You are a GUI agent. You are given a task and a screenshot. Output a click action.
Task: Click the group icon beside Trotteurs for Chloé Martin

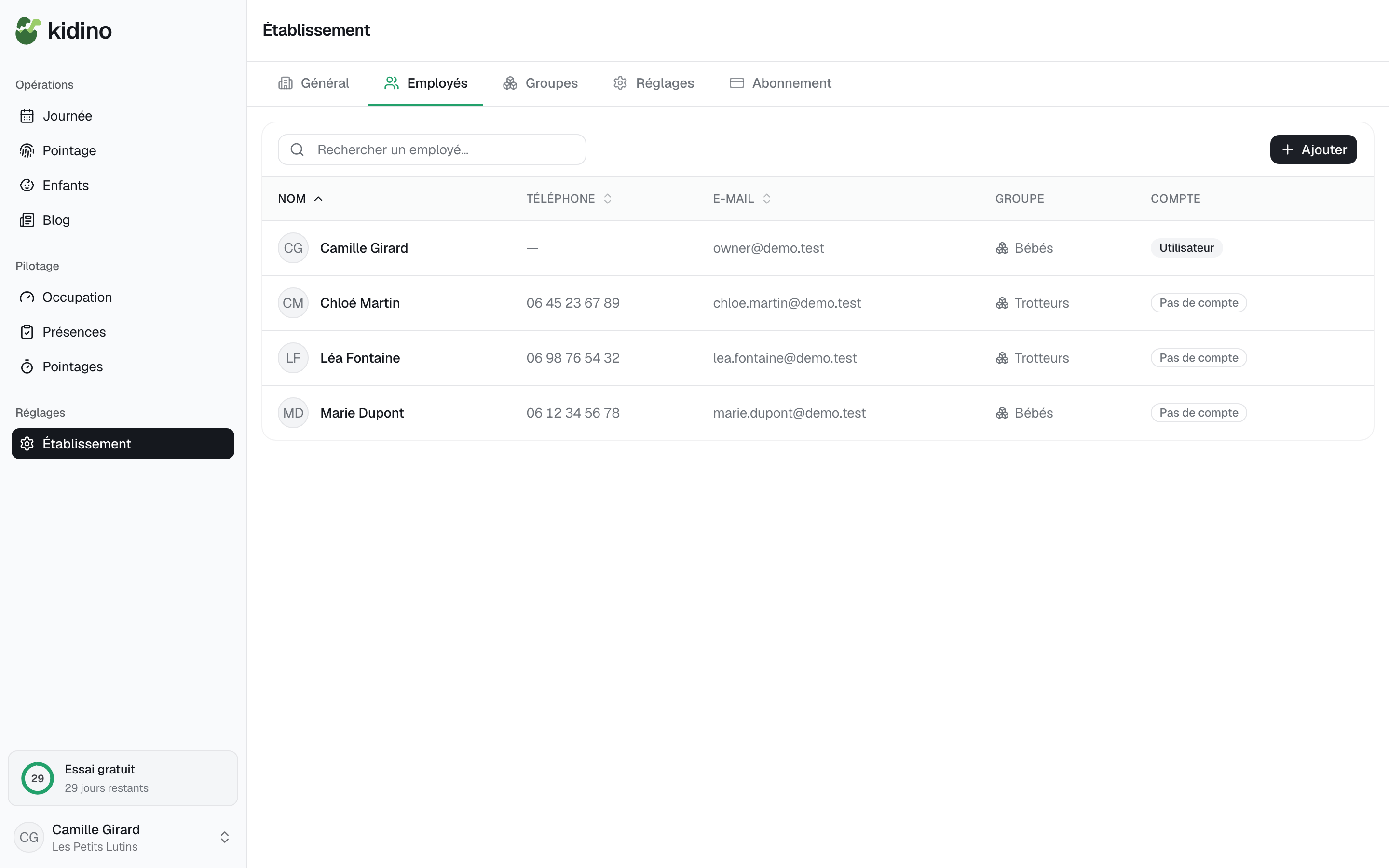1002,303
